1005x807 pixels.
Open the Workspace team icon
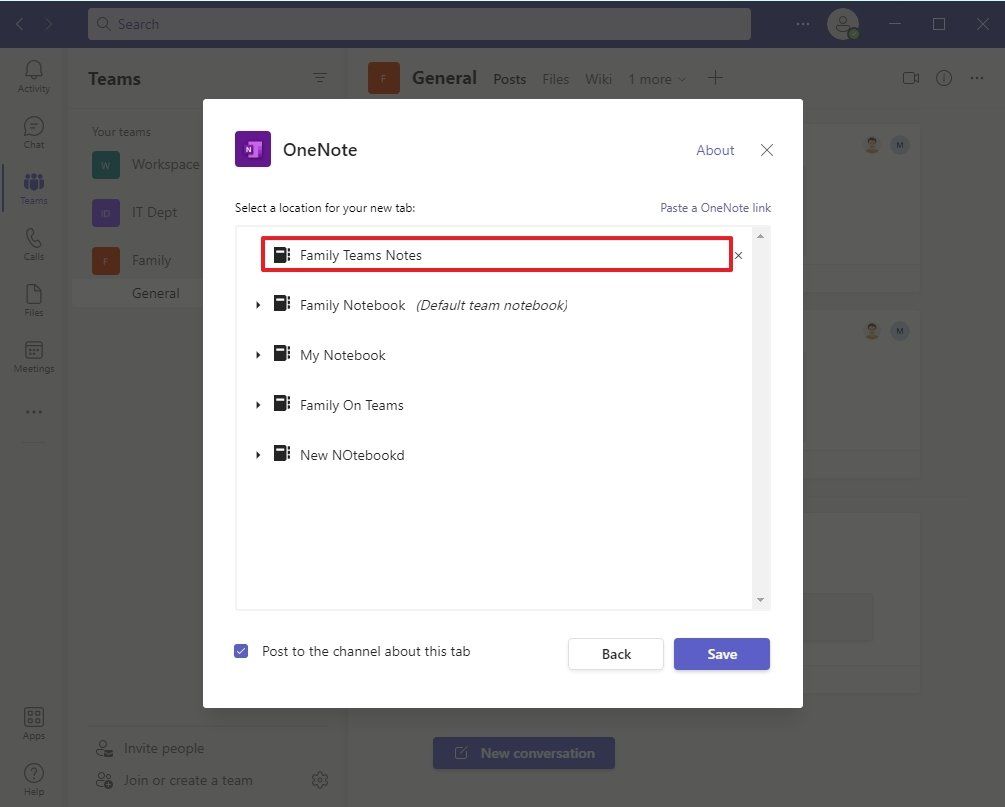pos(105,164)
